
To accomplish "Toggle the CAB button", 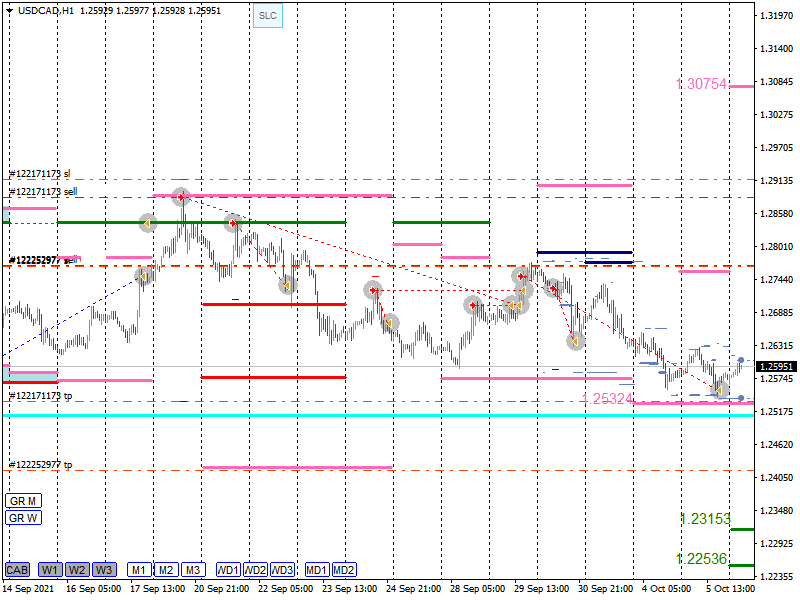I will [x=17, y=570].
